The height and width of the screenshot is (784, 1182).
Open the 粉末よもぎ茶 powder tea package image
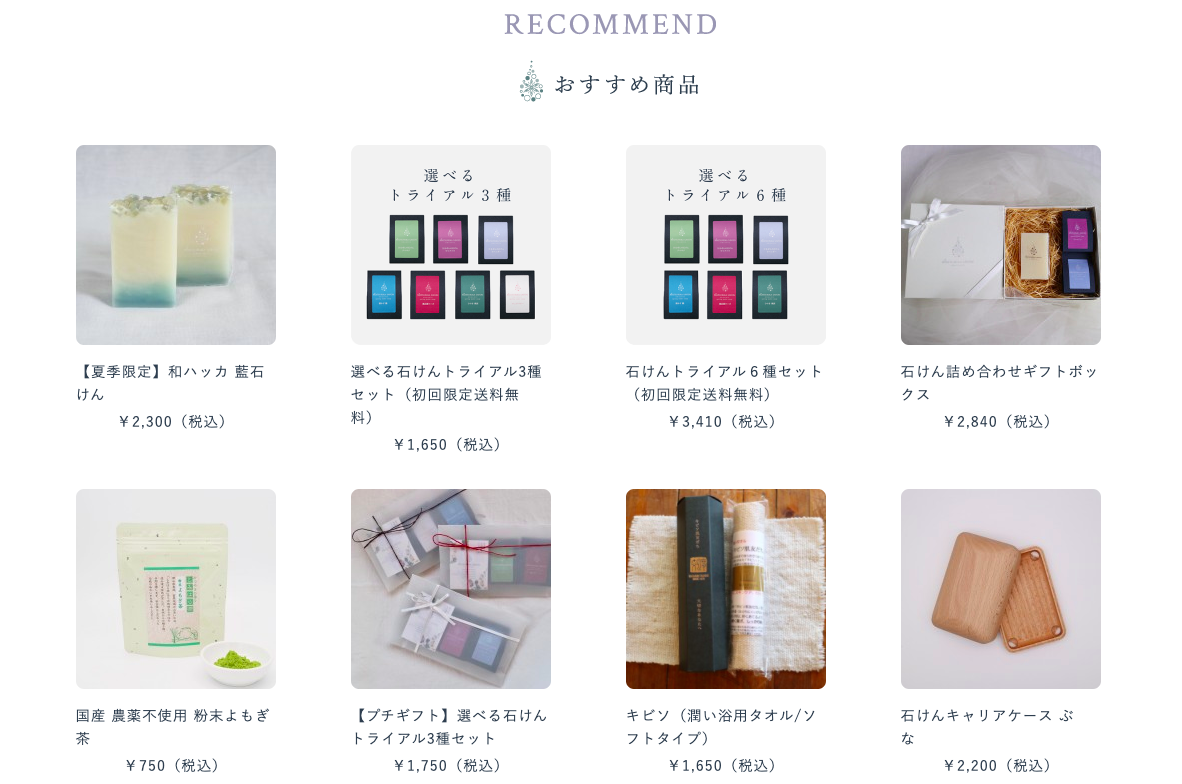point(176,589)
